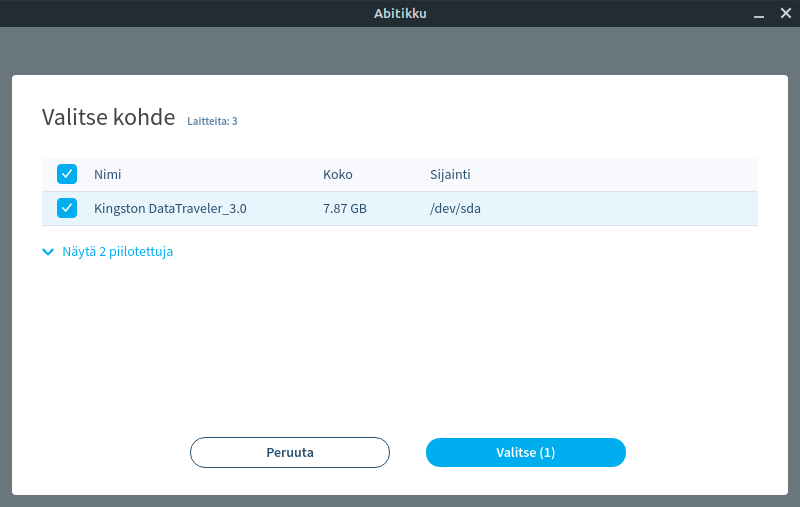Click the 7.87 GB size cell

tap(344, 209)
